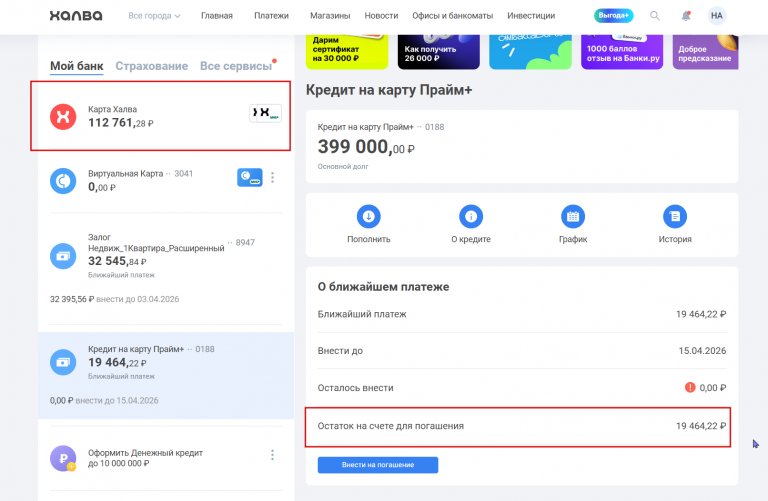Screen dimensions: 768x501
Task: Open Виртуальная Карта three-dot menu
Action: [x=272, y=178]
